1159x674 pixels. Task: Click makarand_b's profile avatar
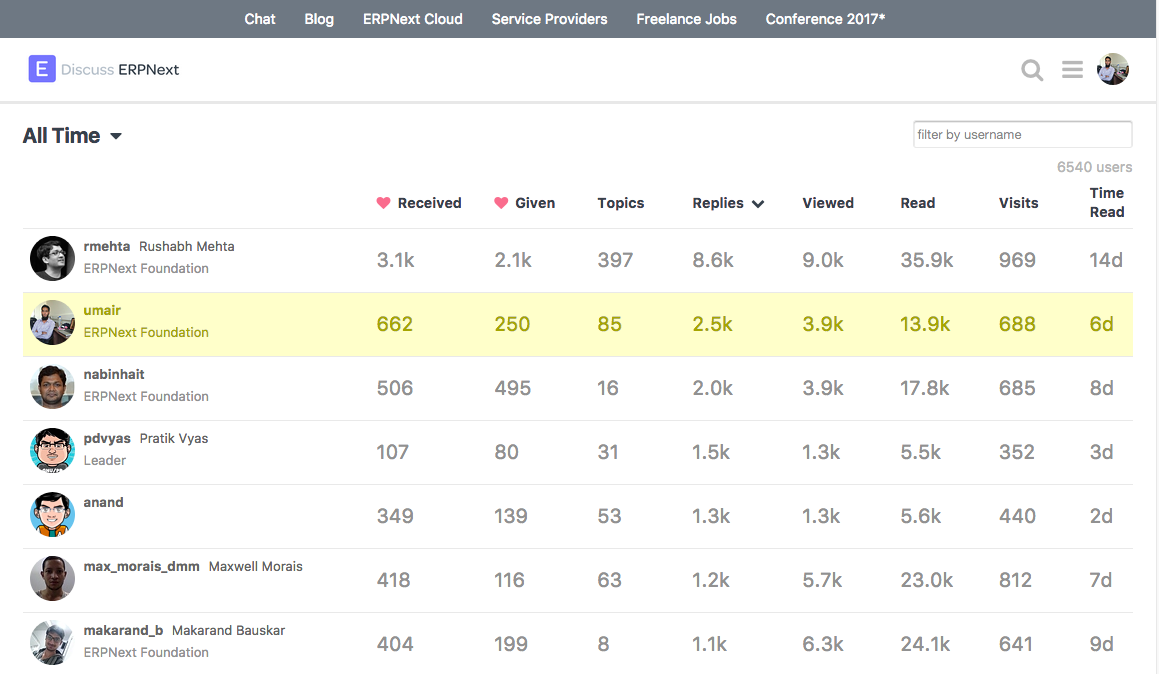(x=52, y=642)
